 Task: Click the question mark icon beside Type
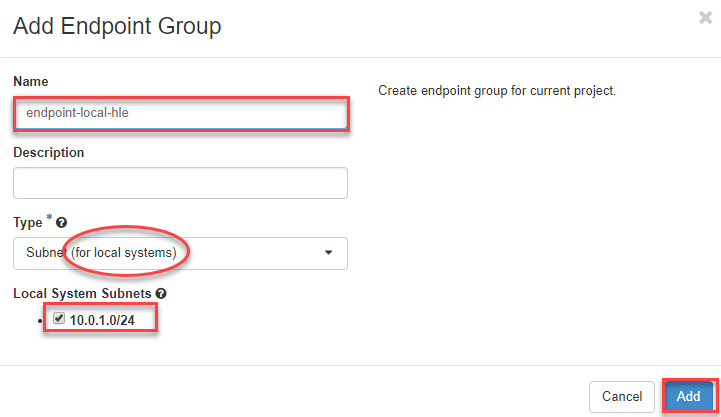[61, 222]
